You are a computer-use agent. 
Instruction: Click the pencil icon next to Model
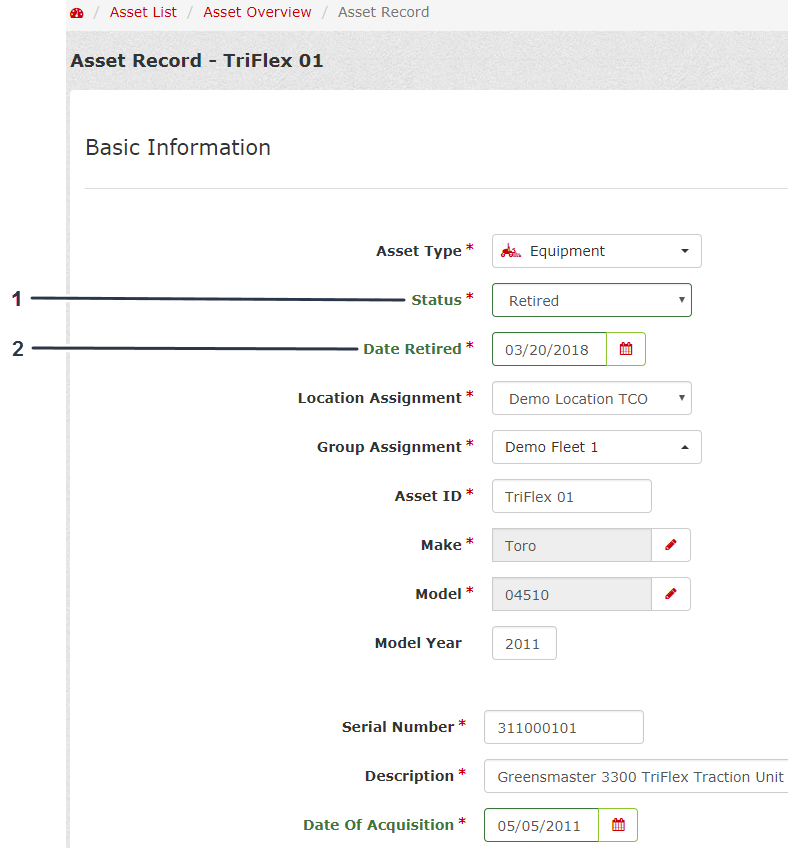[x=671, y=594]
